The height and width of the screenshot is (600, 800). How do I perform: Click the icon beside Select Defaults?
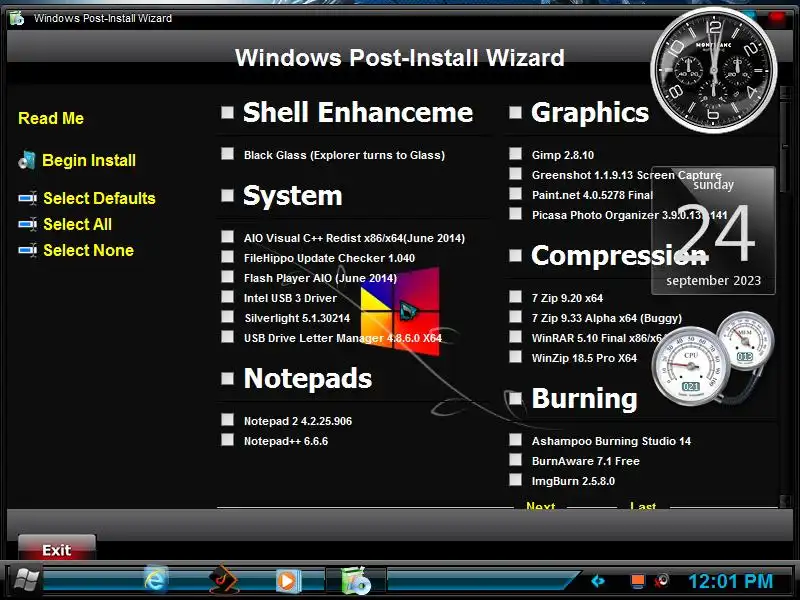[28, 198]
